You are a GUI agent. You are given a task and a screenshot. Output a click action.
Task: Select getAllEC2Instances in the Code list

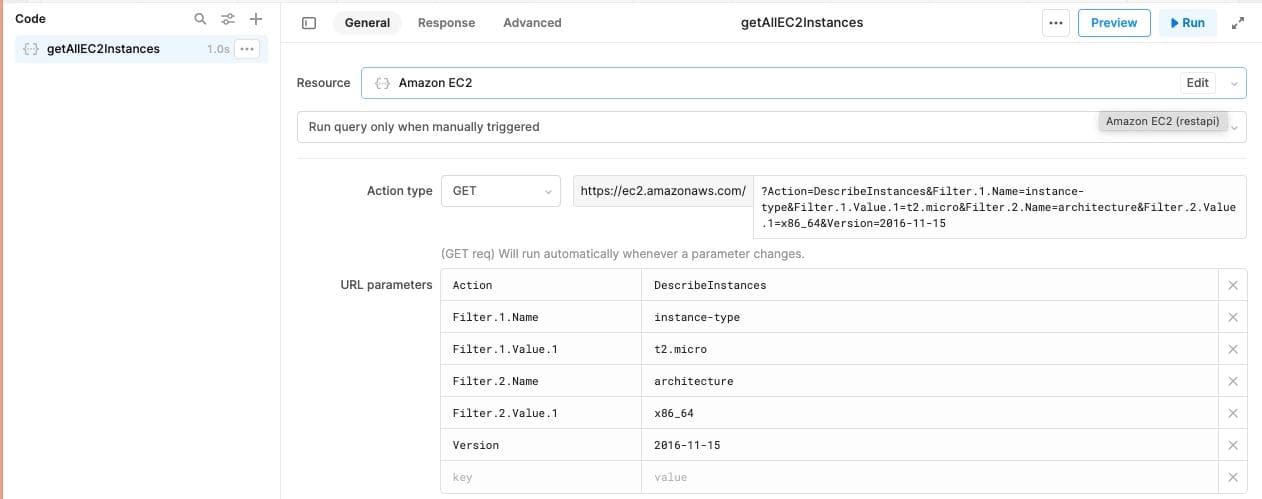[103, 49]
